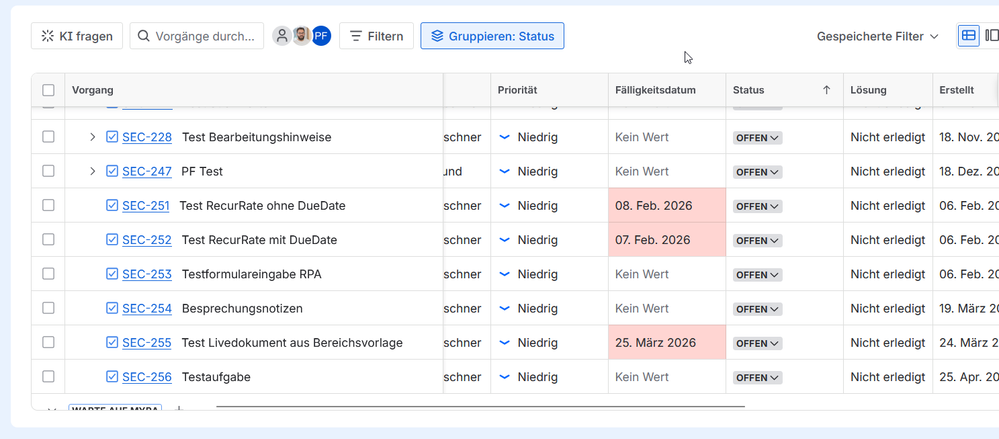Tick the checkbox for SEC-255 row
This screenshot has width=999, height=439.
[48, 343]
